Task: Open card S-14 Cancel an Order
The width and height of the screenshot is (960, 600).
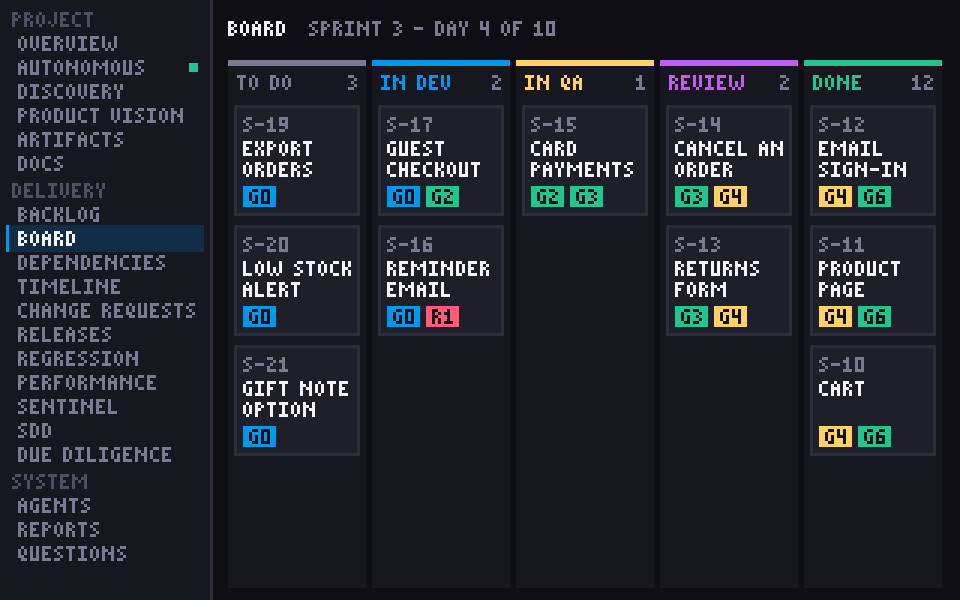Action: click(x=729, y=160)
